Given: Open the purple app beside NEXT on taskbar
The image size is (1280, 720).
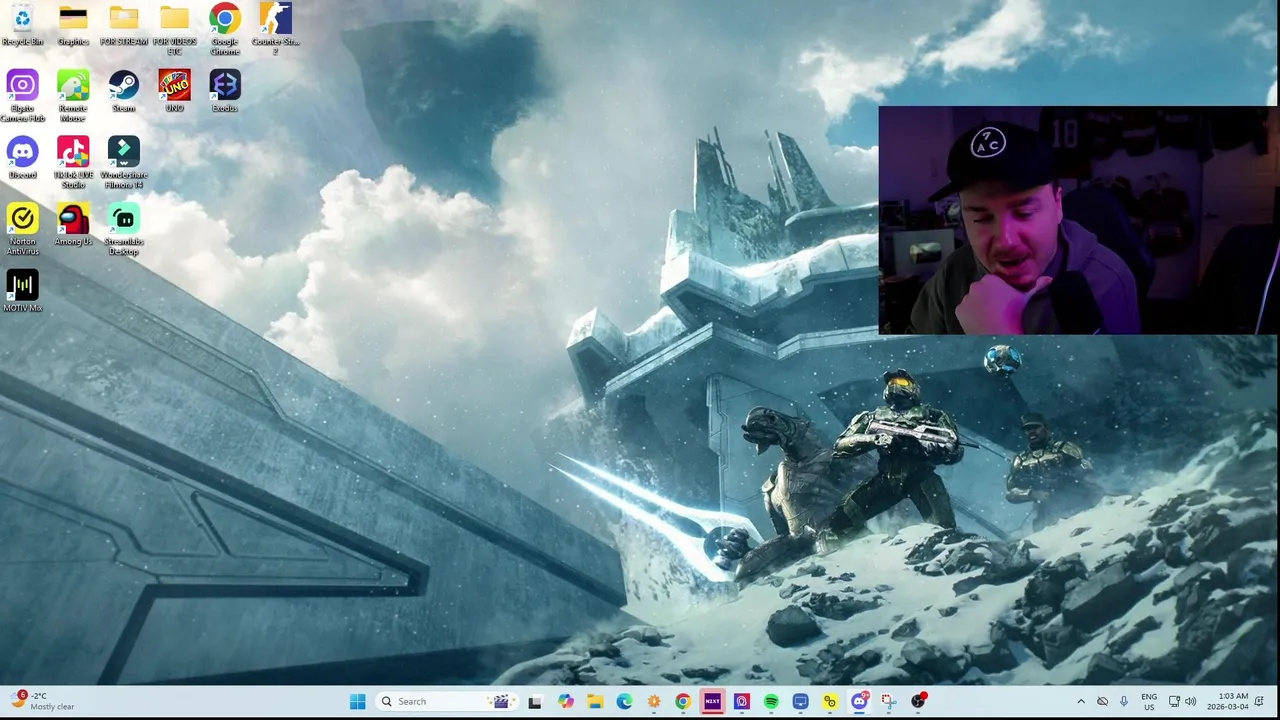Looking at the screenshot, I should (x=742, y=702).
